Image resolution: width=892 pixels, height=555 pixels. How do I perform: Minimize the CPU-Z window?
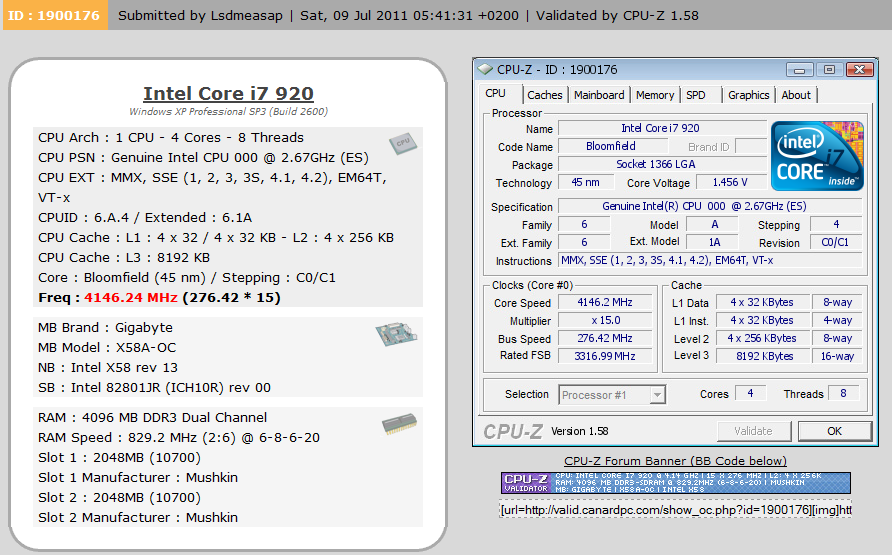tap(800, 70)
